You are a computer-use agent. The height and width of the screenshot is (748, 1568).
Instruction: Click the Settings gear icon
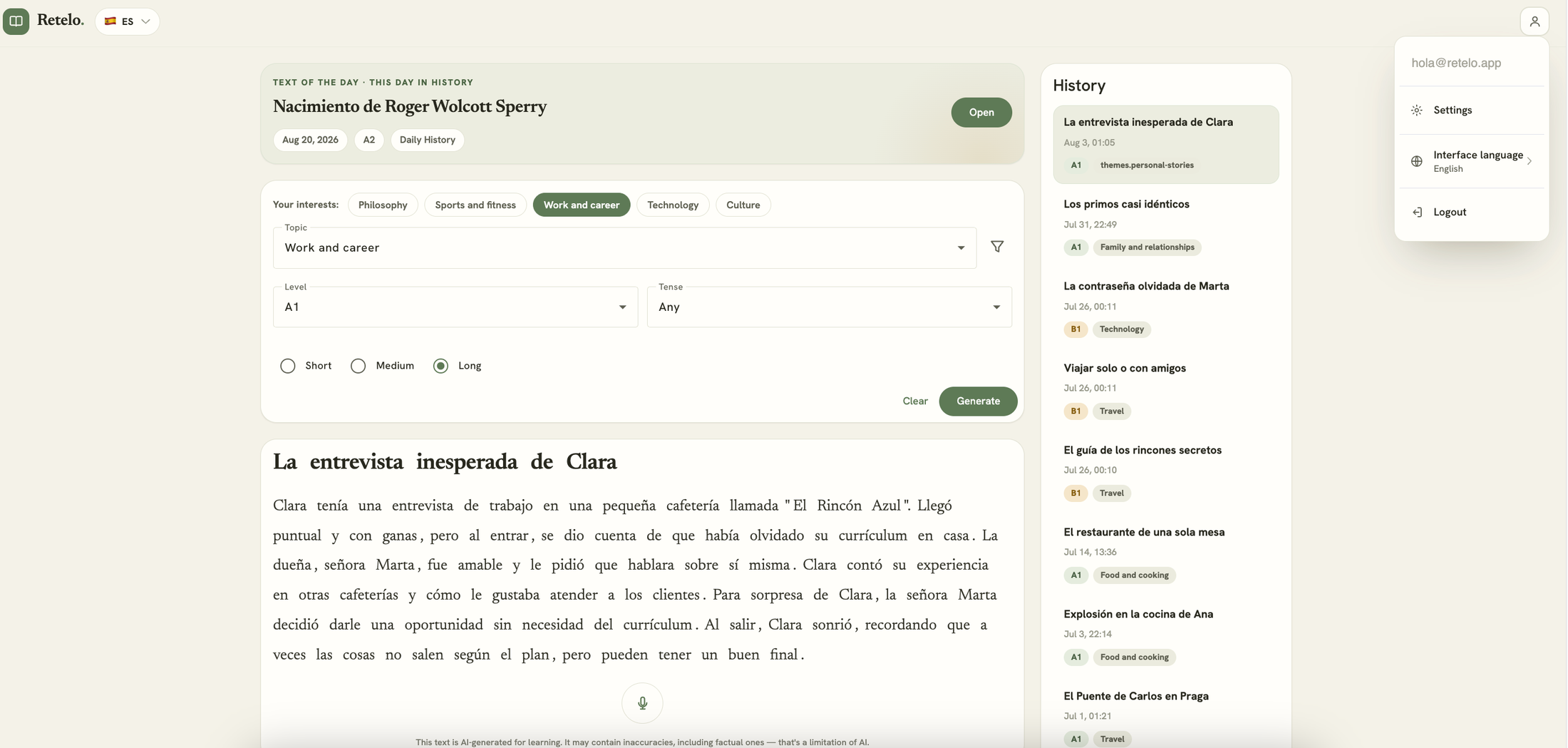(x=1417, y=110)
